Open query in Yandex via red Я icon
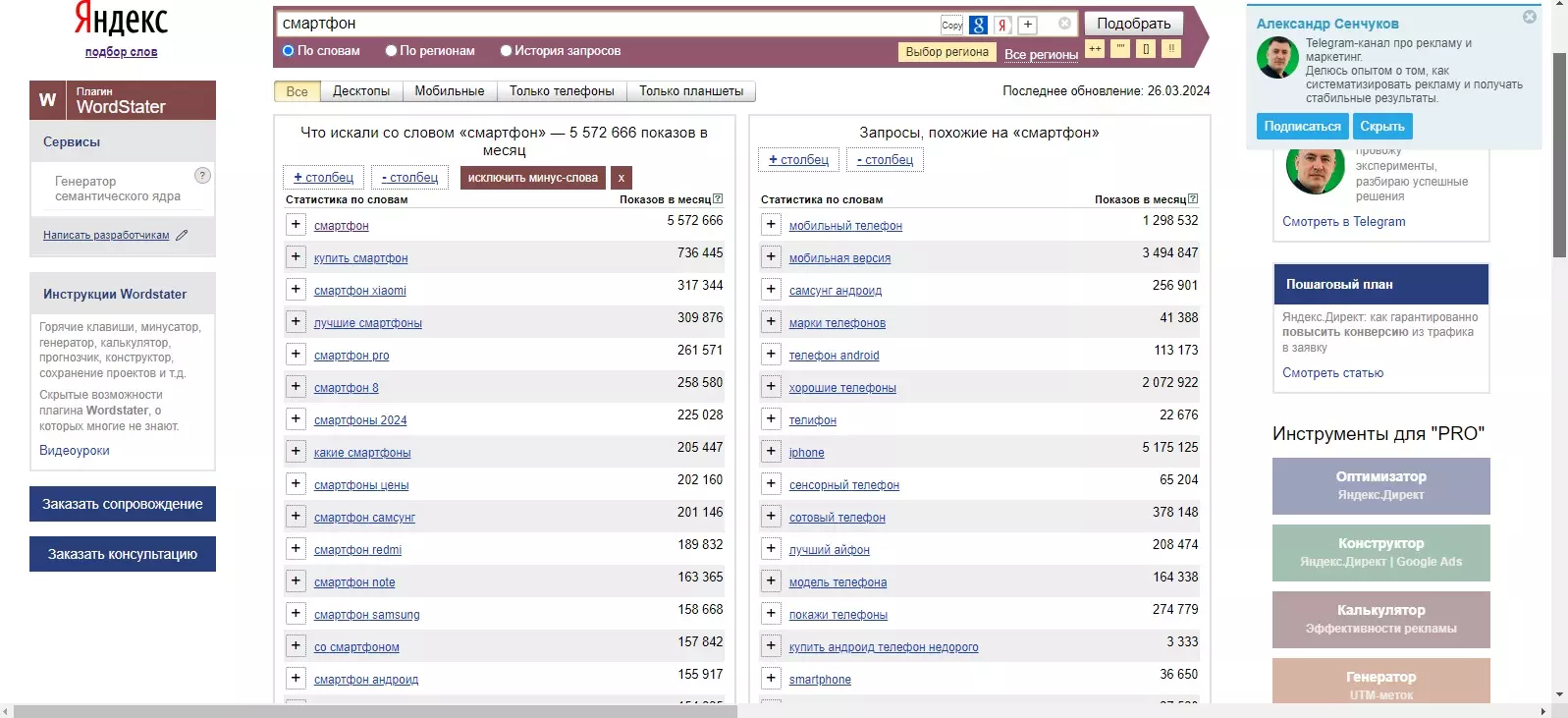Screen dimensions: 1568x718 click(1002, 26)
